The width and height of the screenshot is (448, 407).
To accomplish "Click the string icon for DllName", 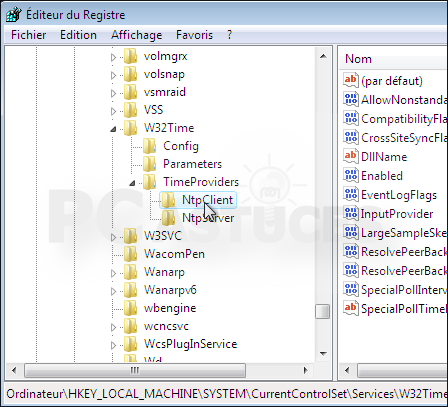I will [351, 156].
